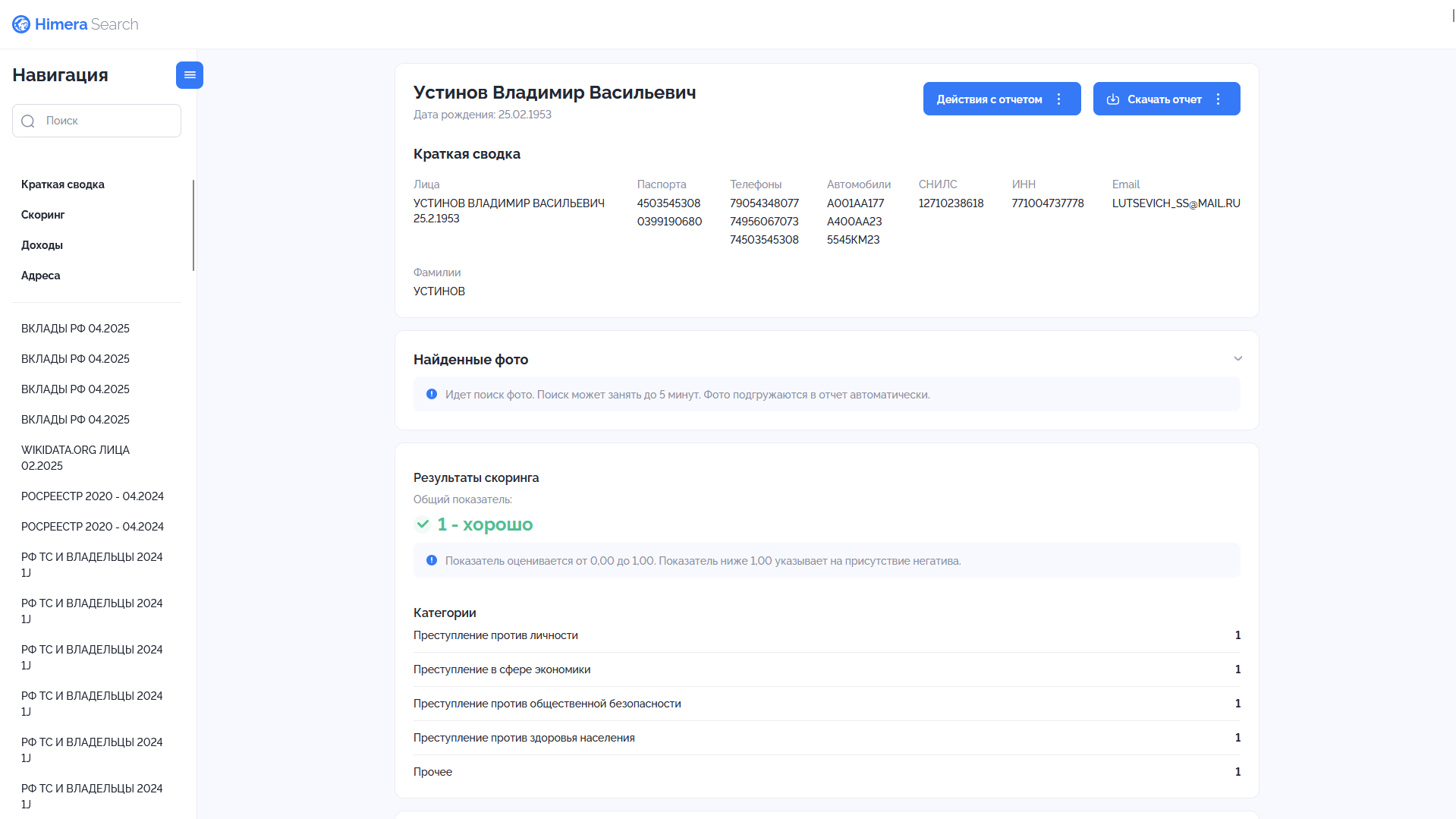Select СНИЛС value 12710238618

951,203
